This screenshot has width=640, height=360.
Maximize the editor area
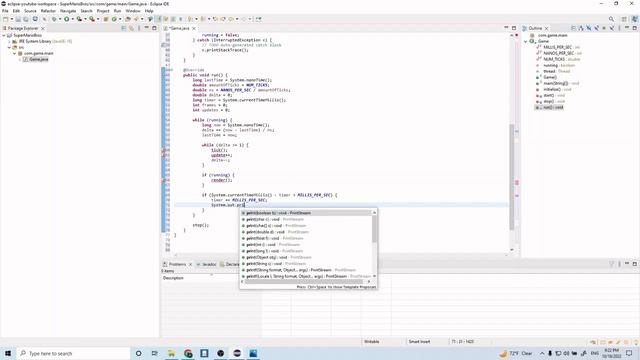pyautogui.click(x=514, y=28)
